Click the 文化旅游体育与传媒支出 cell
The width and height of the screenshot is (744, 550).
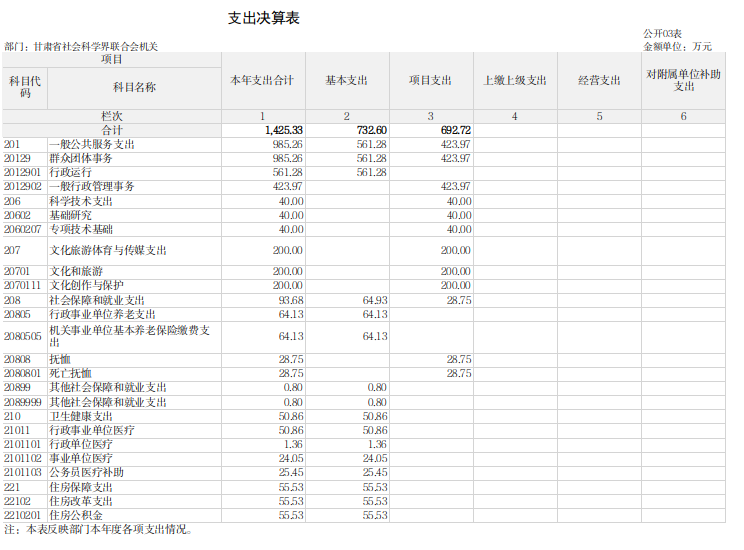pos(108,250)
